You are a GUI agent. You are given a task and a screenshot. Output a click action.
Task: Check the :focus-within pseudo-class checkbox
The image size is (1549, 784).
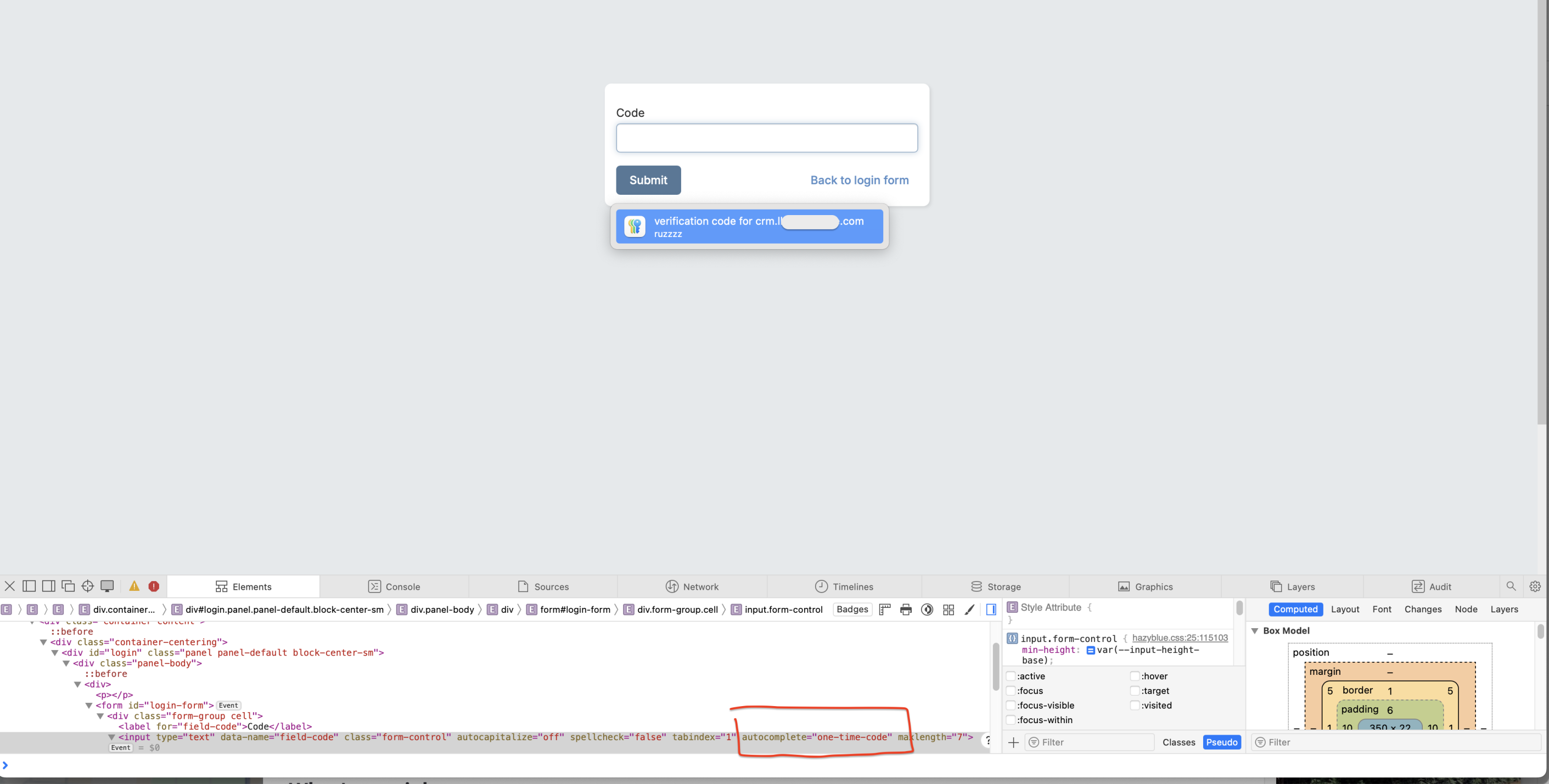click(x=1011, y=720)
